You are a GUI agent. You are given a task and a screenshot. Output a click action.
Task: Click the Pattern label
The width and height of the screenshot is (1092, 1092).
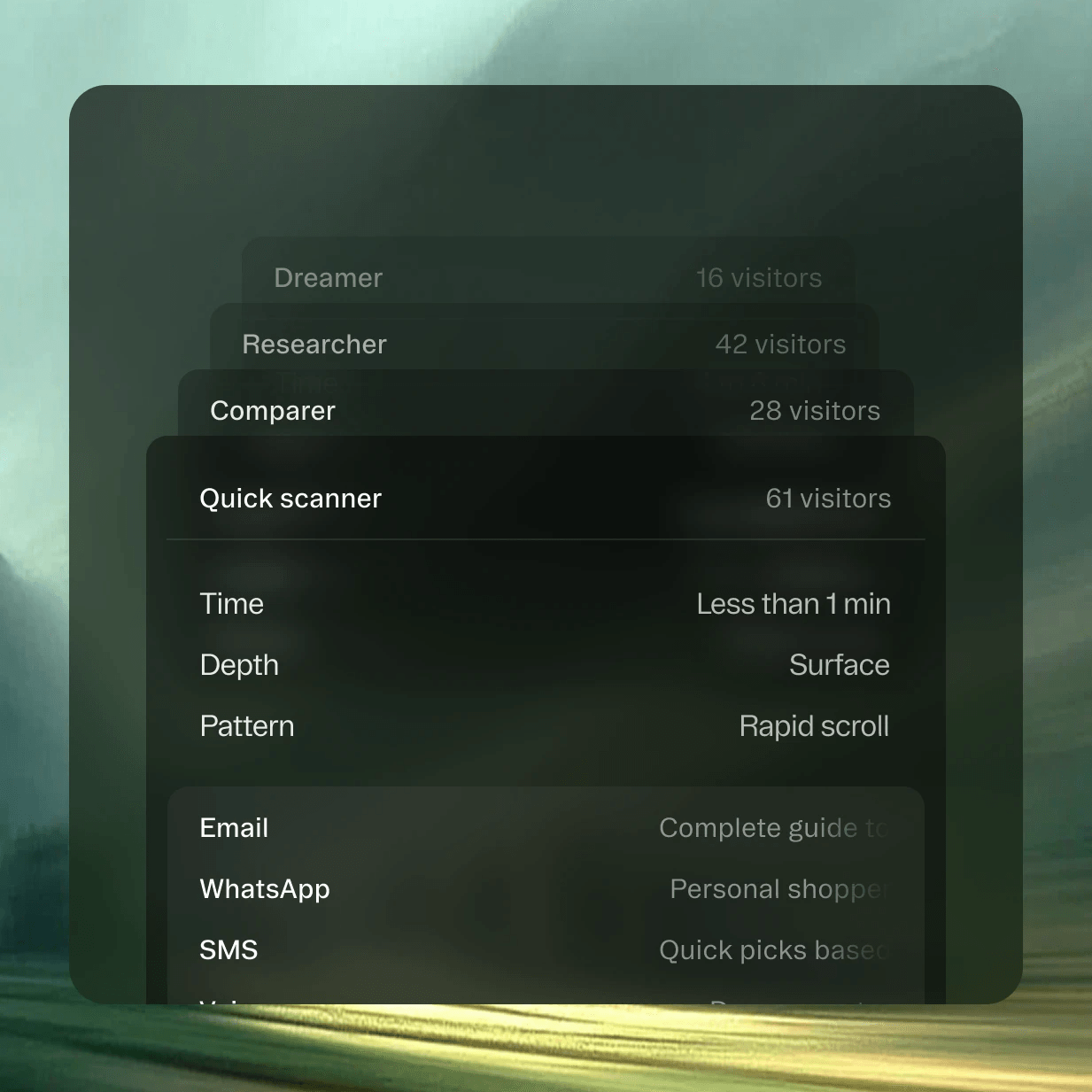click(247, 726)
